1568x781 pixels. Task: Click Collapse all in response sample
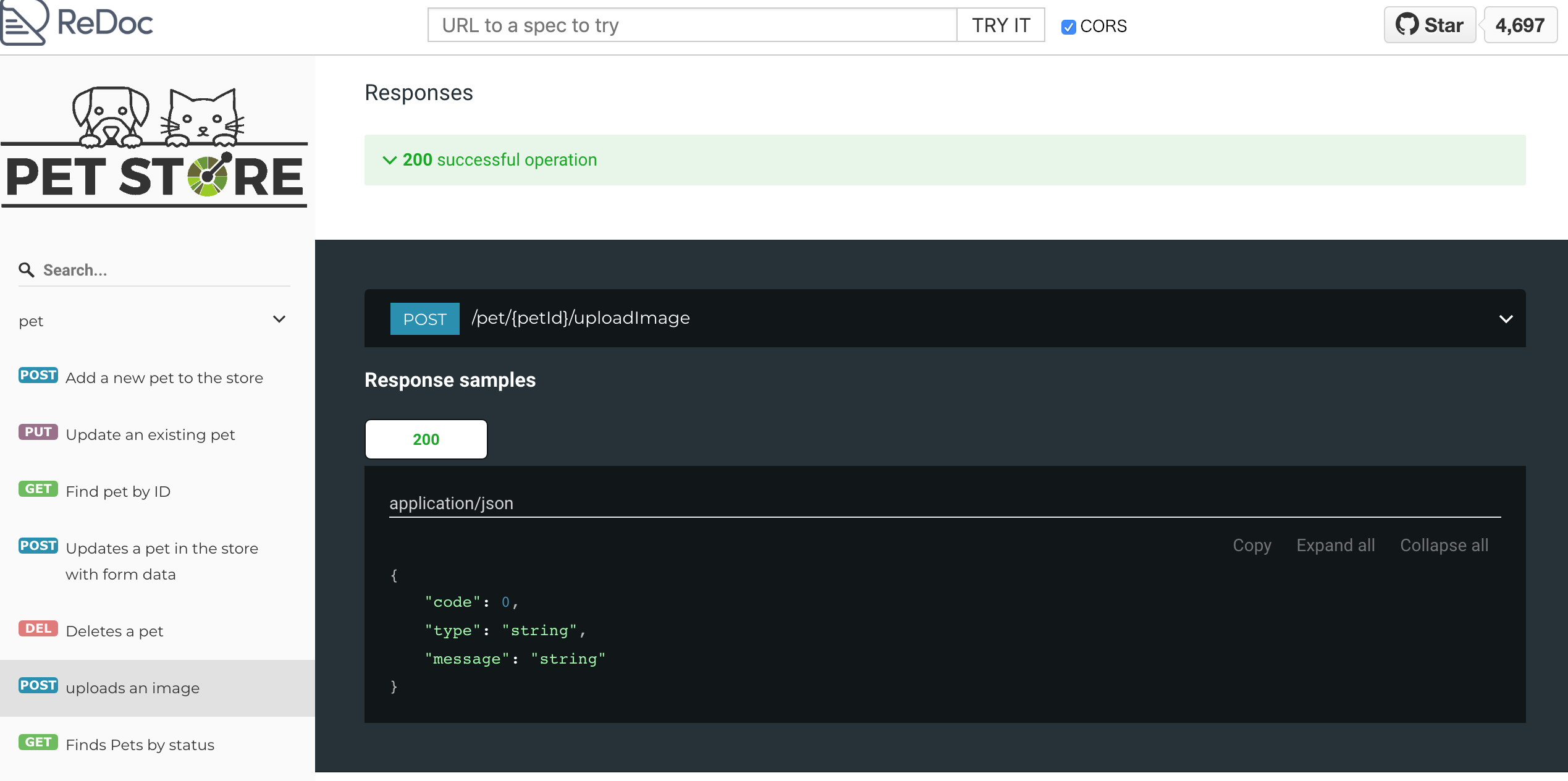pyautogui.click(x=1444, y=546)
